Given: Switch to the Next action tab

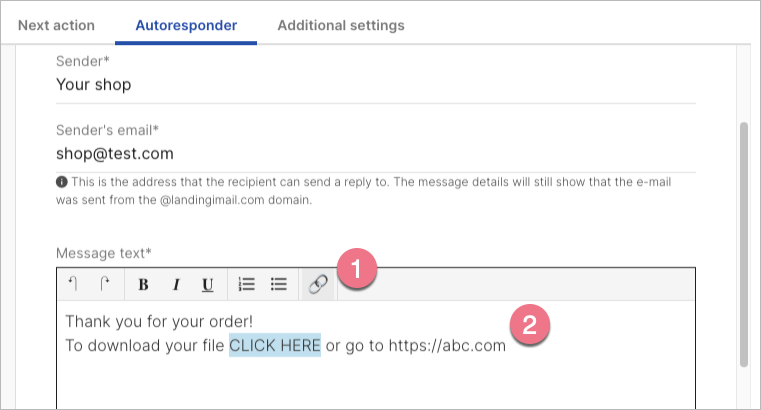Looking at the screenshot, I should [x=56, y=25].
